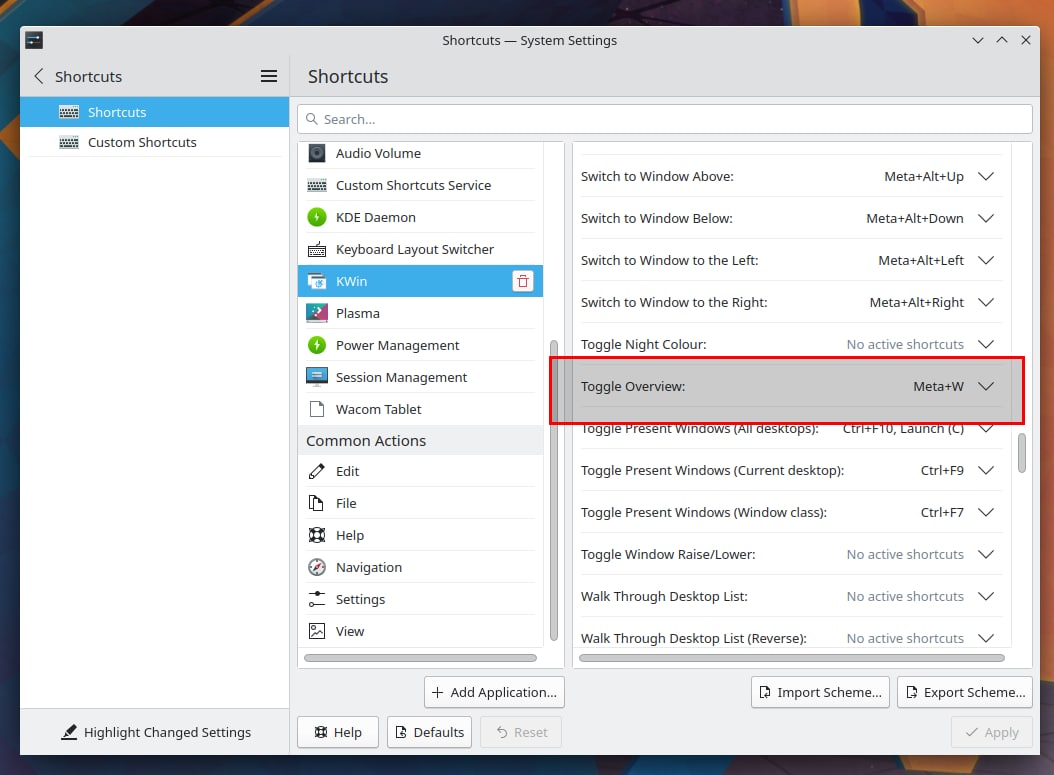This screenshot has height=775, width=1054.
Task: Select Session Management in the list
Action: pyautogui.click(x=420, y=377)
